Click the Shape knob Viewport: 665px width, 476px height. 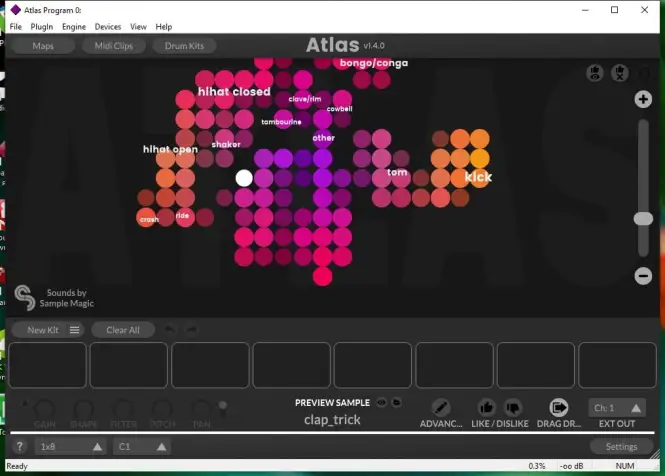pos(83,409)
